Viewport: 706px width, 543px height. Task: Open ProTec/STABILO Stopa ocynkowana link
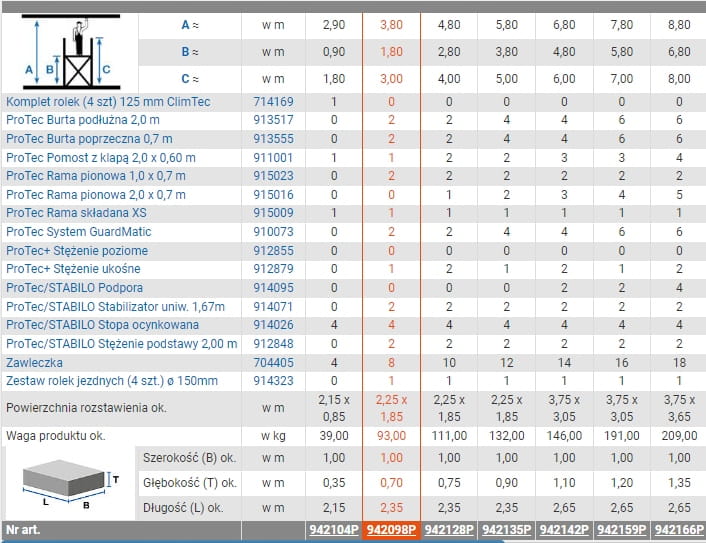tap(100, 325)
